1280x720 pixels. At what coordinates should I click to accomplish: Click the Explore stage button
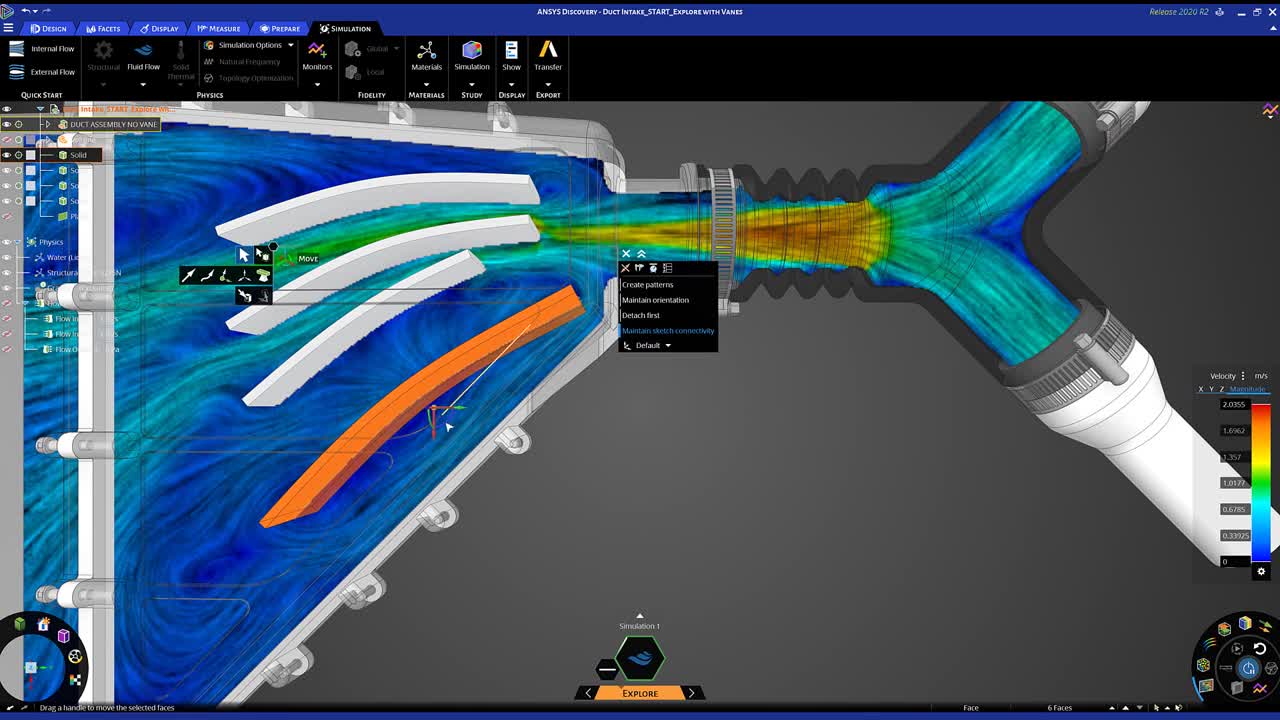[x=640, y=693]
